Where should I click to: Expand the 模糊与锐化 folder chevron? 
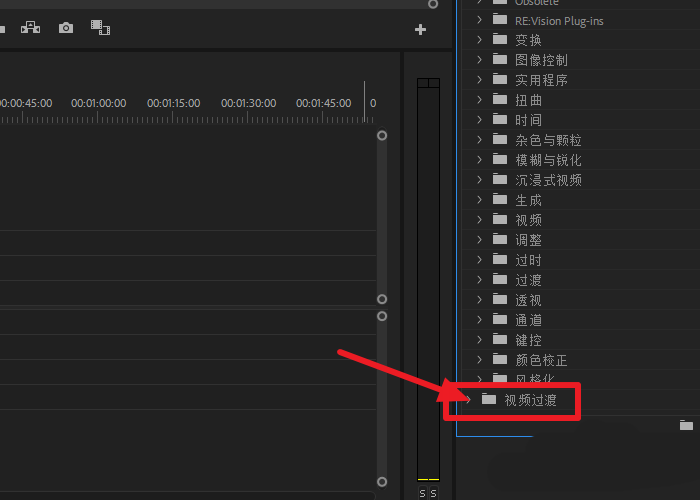point(479,160)
